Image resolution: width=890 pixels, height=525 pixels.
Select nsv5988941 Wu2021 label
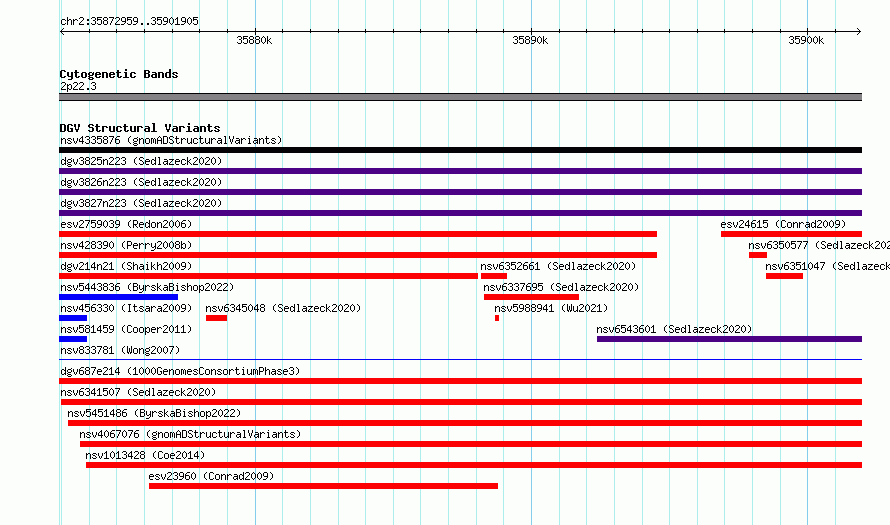(551, 308)
